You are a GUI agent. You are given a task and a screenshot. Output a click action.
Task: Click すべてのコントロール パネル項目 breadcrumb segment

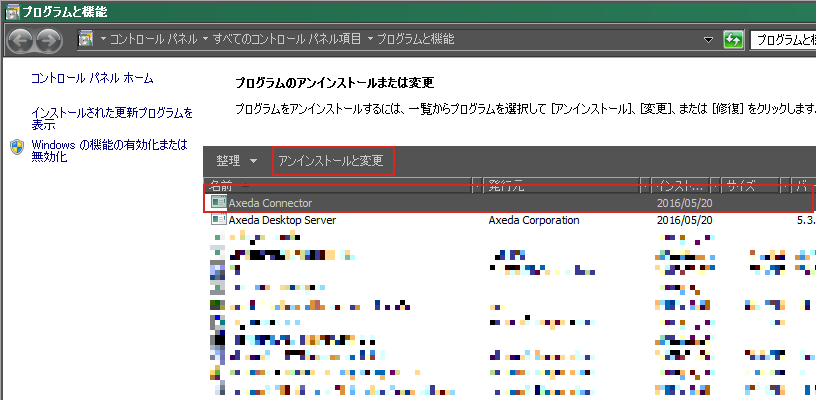287,39
